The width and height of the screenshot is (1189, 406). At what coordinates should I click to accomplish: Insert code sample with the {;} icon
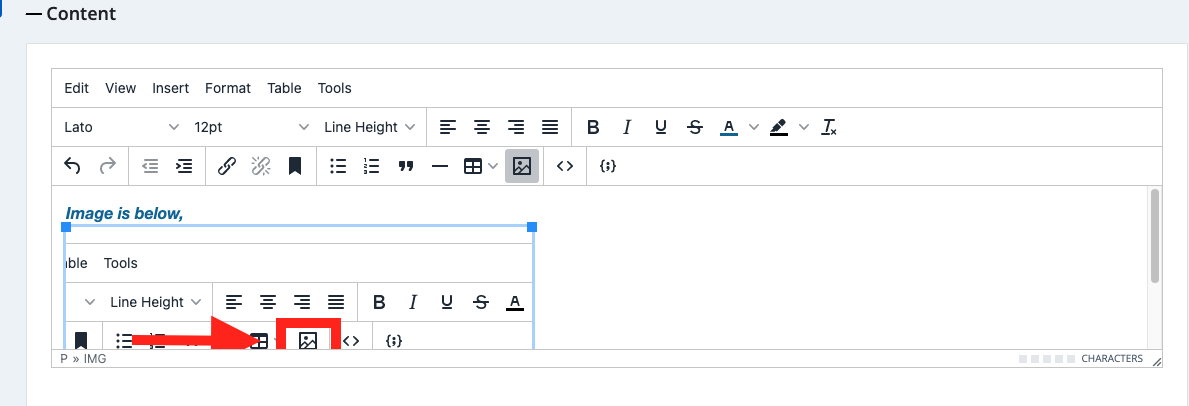(607, 167)
